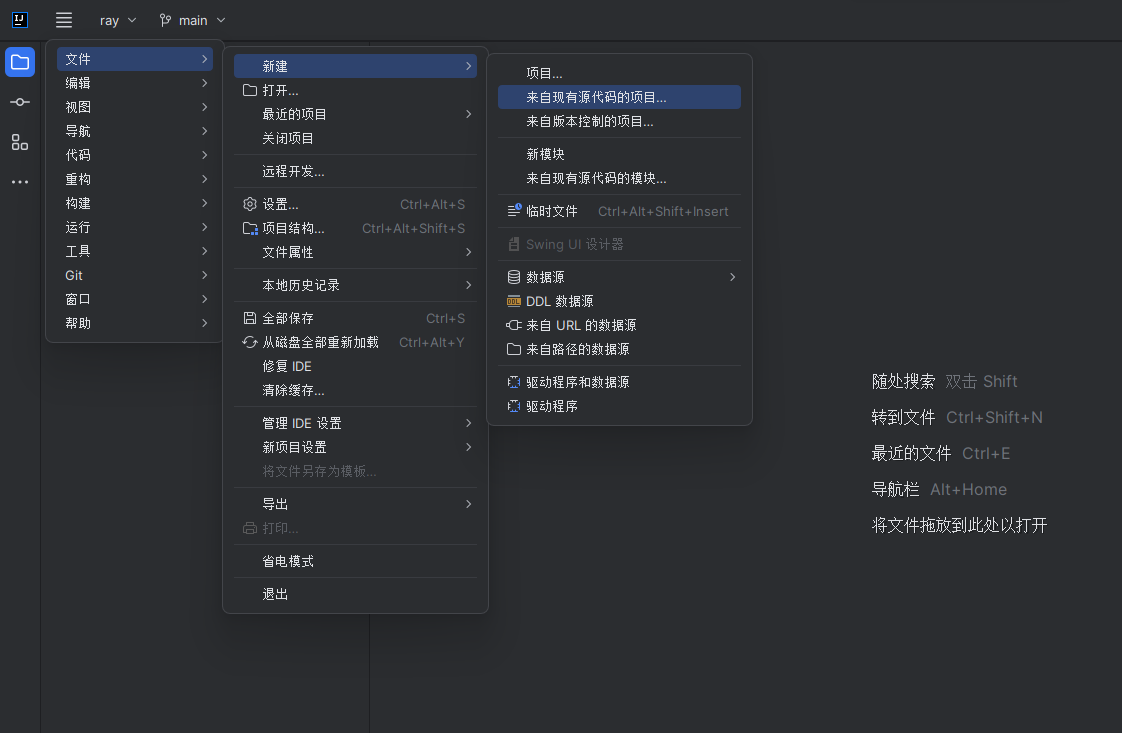This screenshot has height=733, width=1122.
Task: Click the scratch file icon by 临时文件
Action: (x=514, y=210)
